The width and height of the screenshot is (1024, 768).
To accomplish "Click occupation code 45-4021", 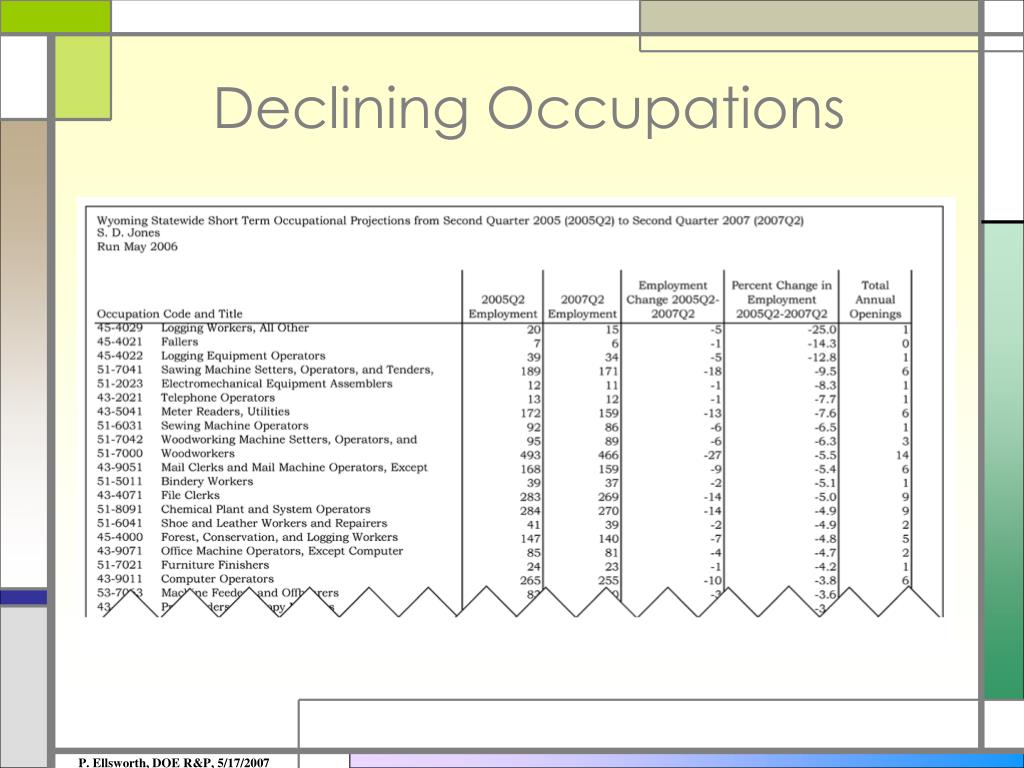I will point(120,342).
